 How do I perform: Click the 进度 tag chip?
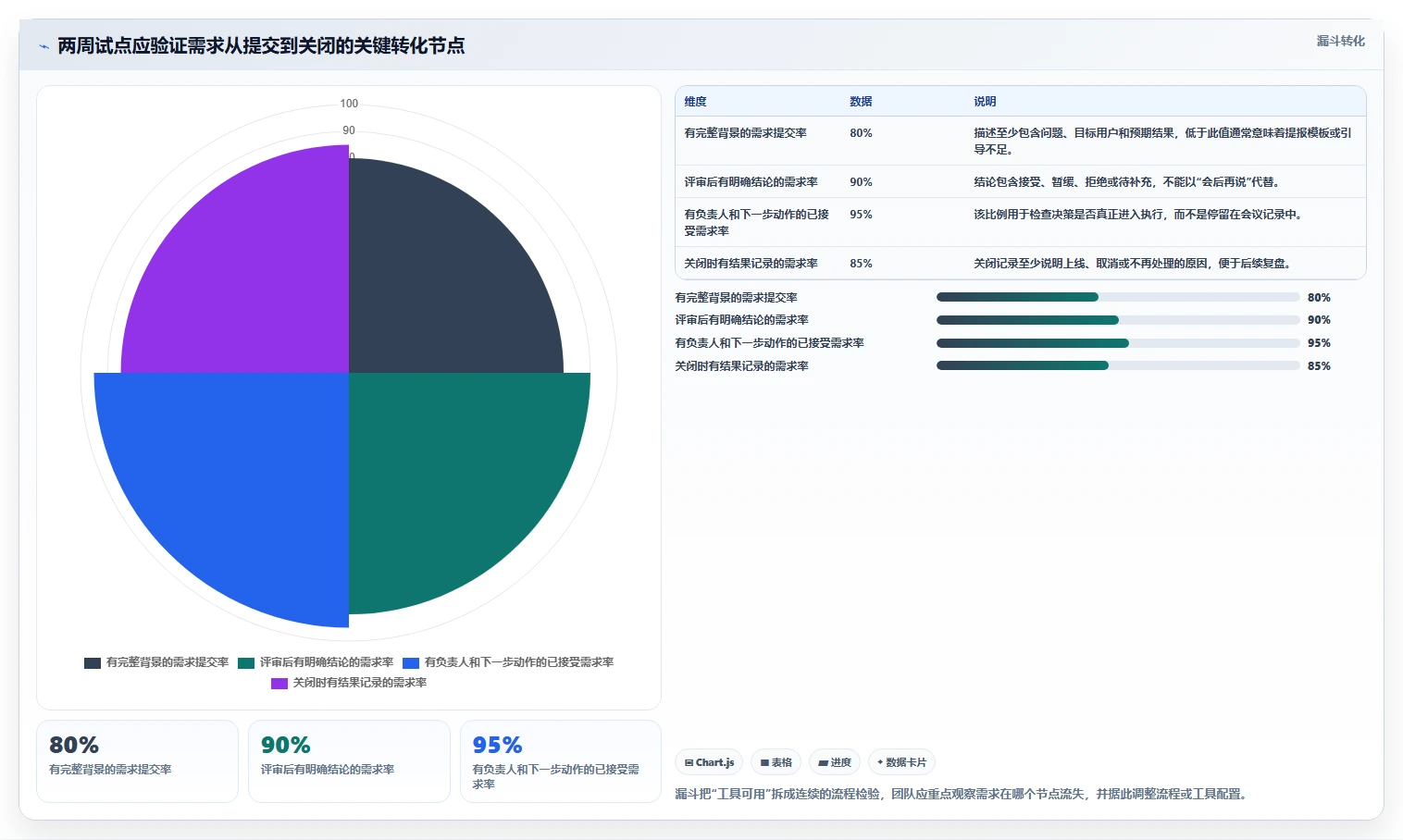click(x=835, y=762)
